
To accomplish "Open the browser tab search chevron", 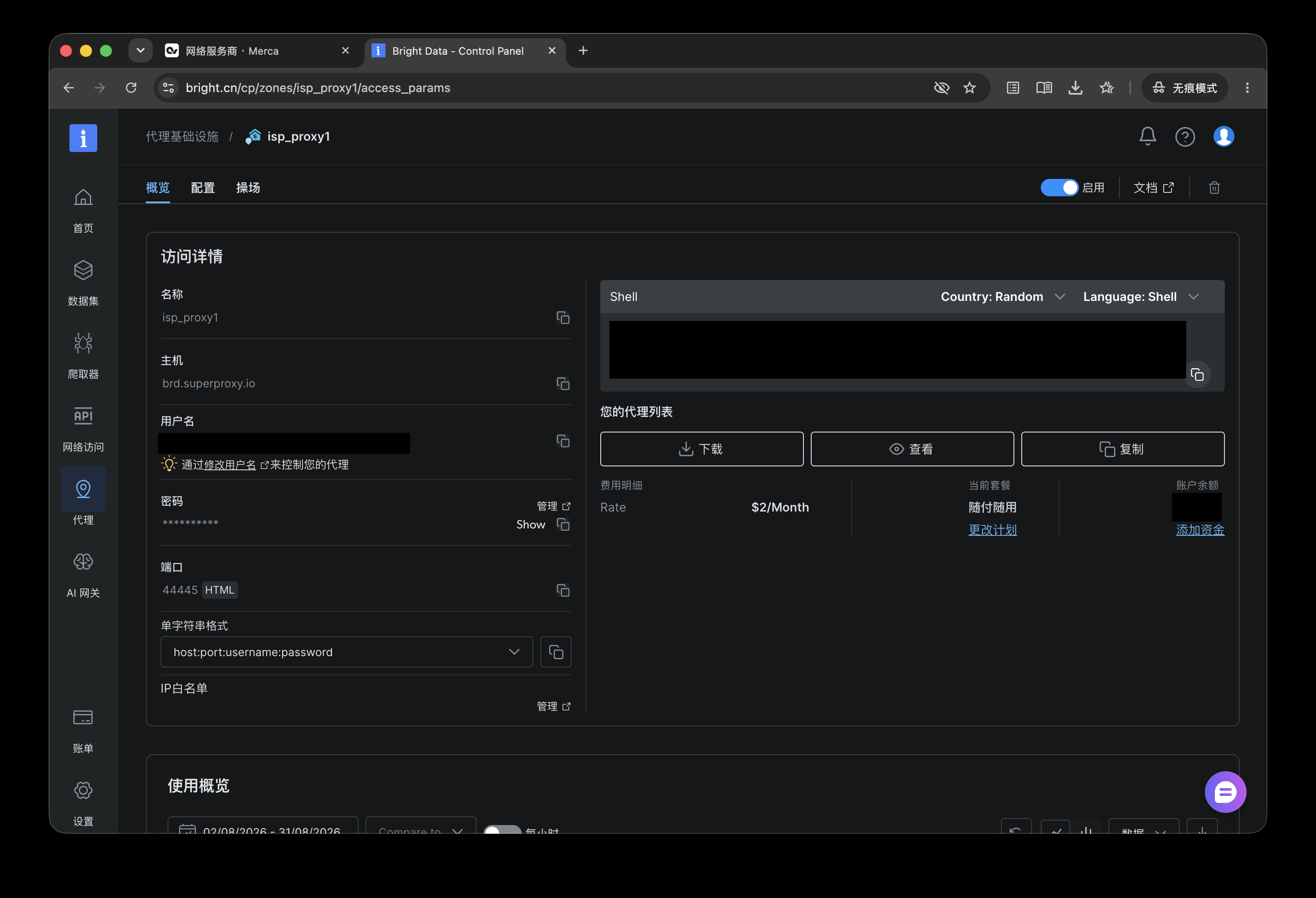I will click(141, 50).
